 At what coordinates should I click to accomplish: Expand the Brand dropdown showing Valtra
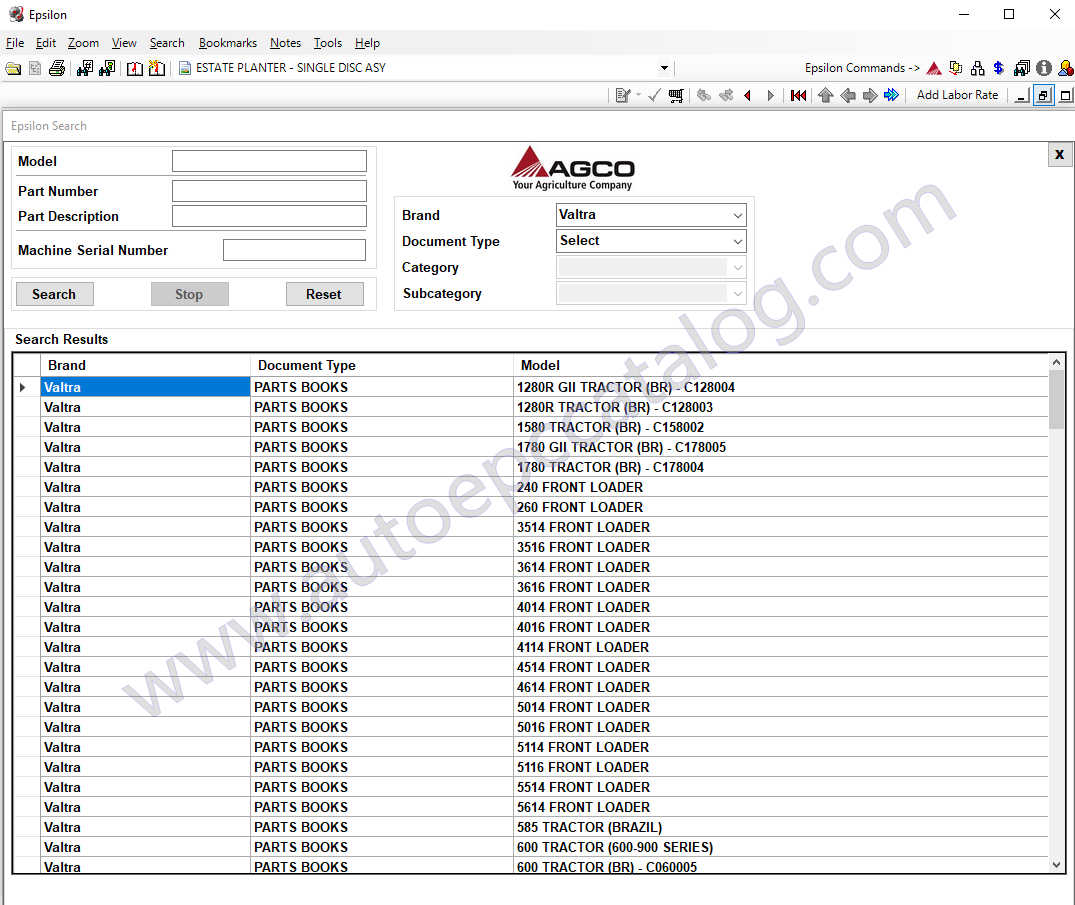click(x=738, y=215)
